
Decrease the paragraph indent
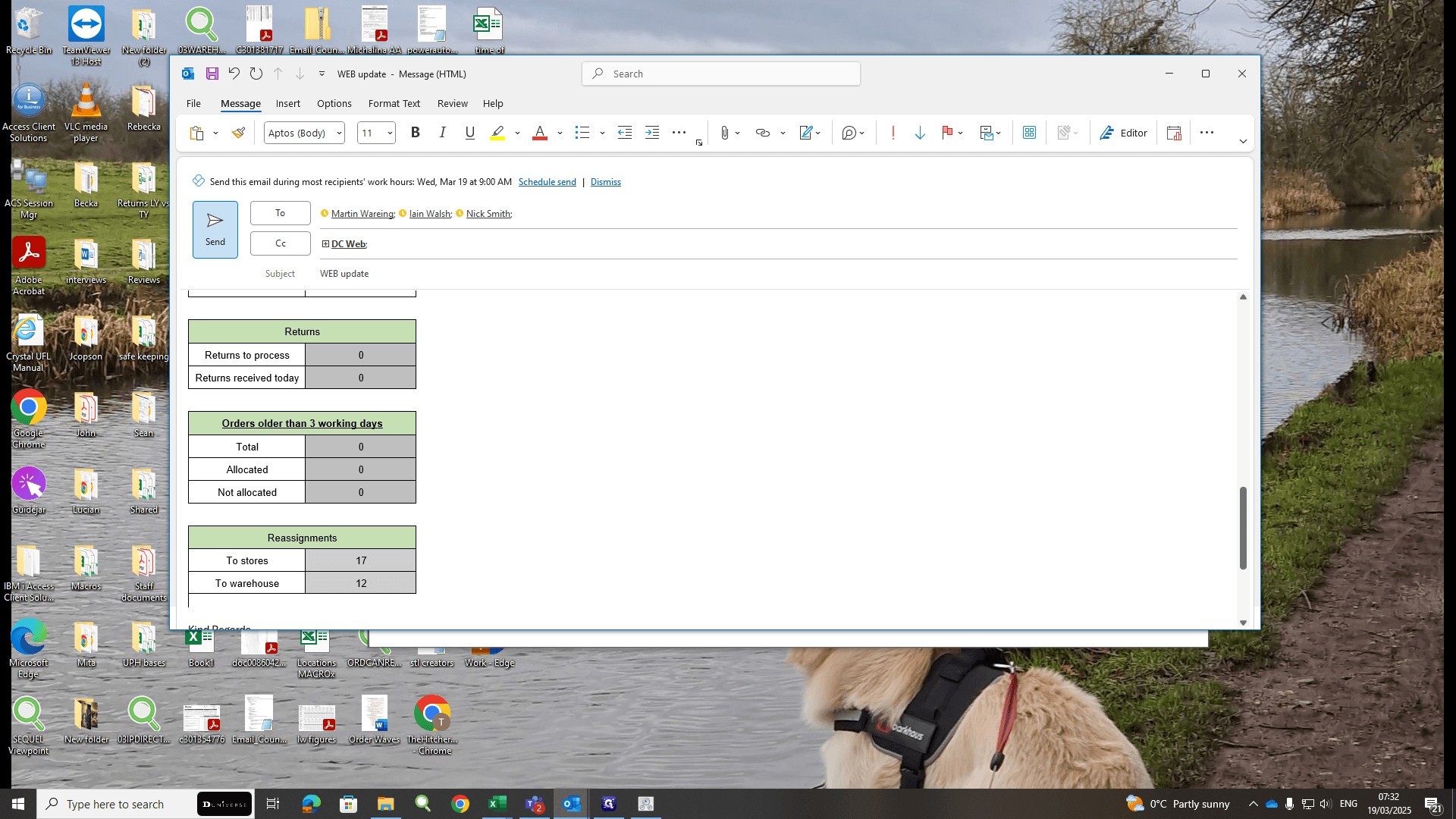625,133
